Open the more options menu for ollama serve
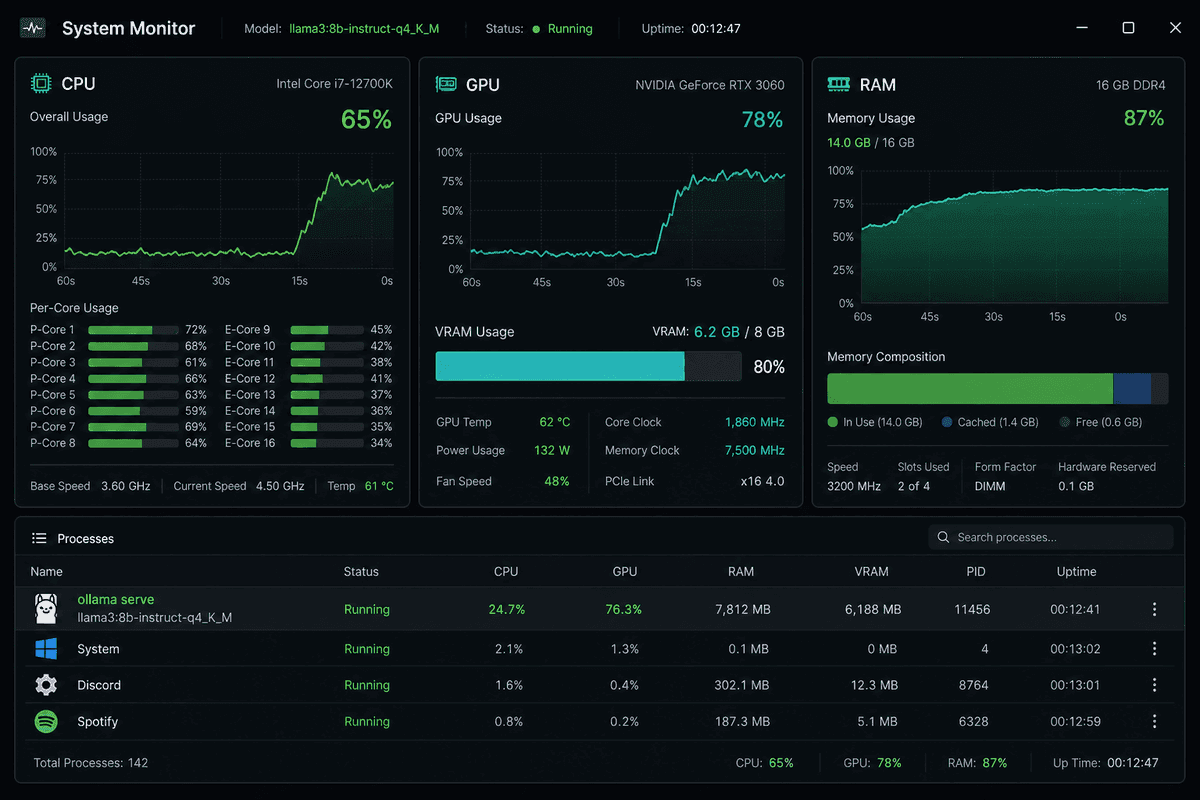Screen dimensions: 1200x800 [x=1155, y=609]
